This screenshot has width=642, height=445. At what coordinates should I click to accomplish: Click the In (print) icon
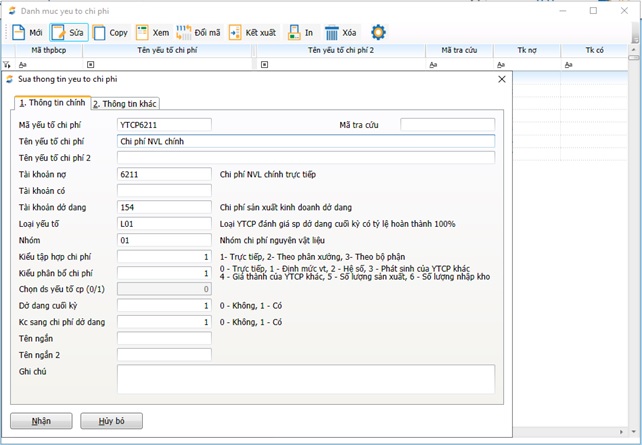[294, 32]
